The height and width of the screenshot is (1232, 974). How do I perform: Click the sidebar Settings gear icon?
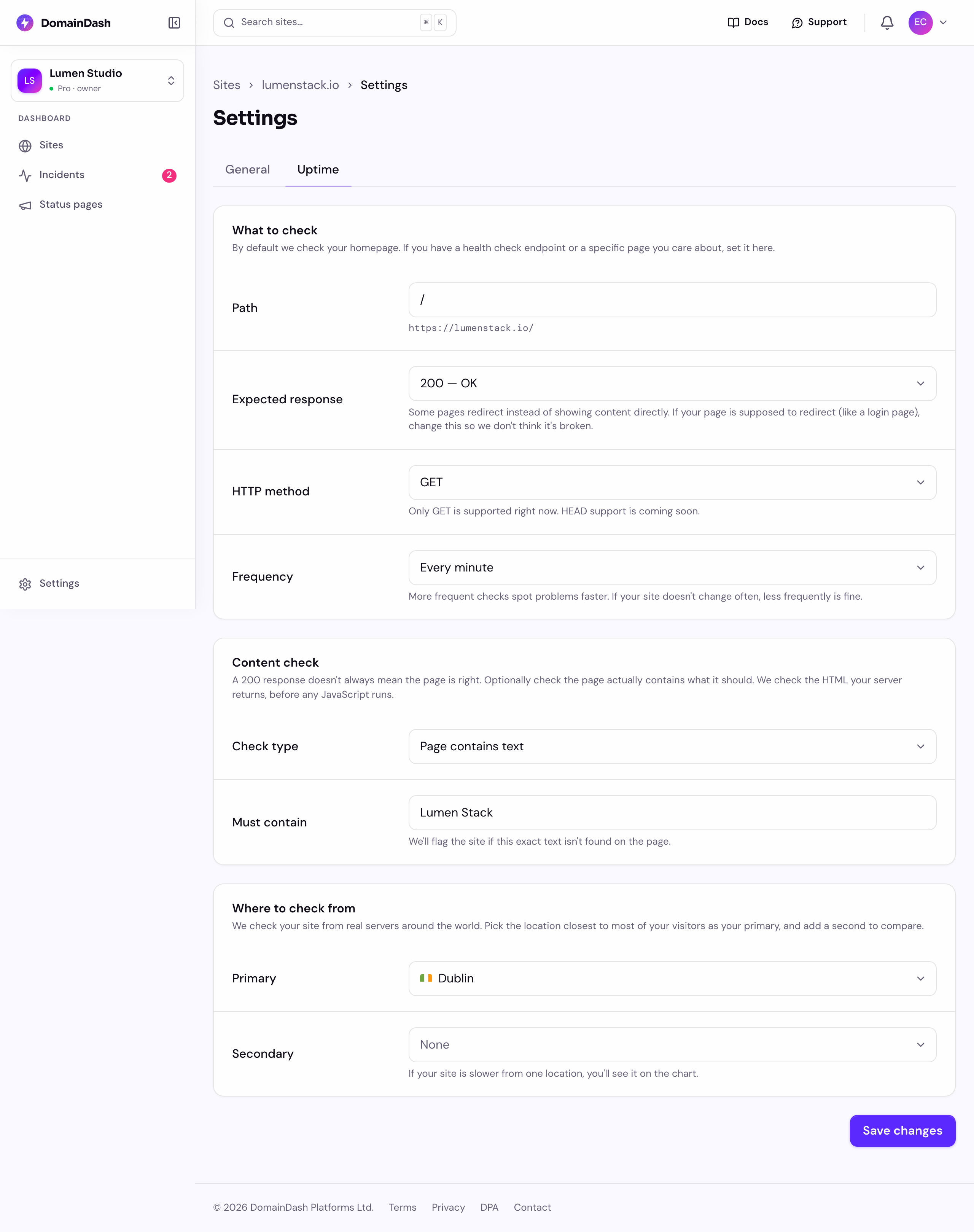pos(25,584)
